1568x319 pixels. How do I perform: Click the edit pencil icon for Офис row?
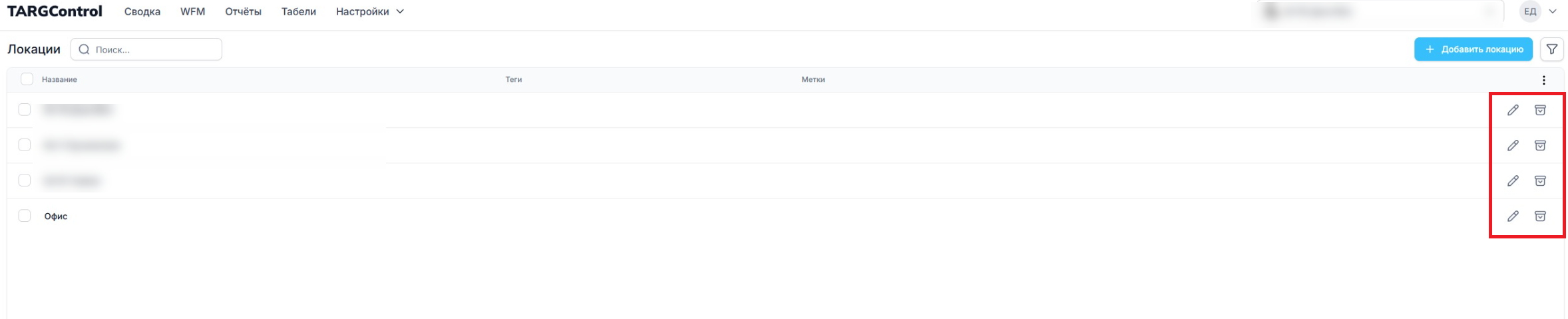1513,216
